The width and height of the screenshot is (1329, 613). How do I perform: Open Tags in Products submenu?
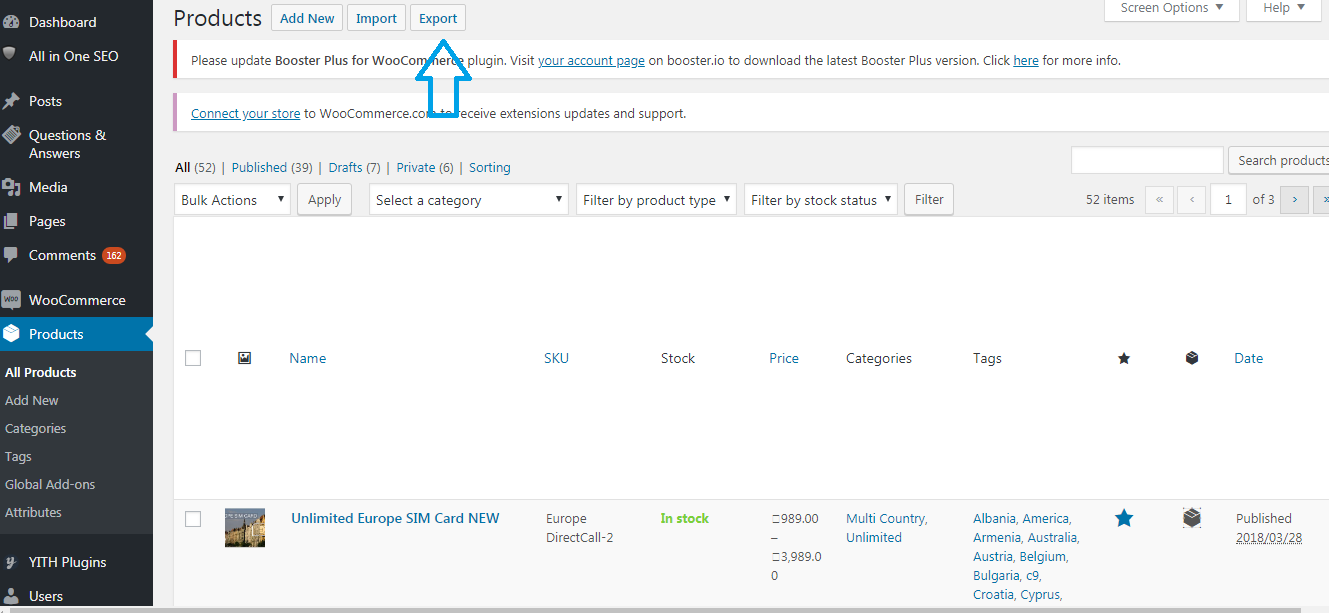pyautogui.click(x=19, y=456)
